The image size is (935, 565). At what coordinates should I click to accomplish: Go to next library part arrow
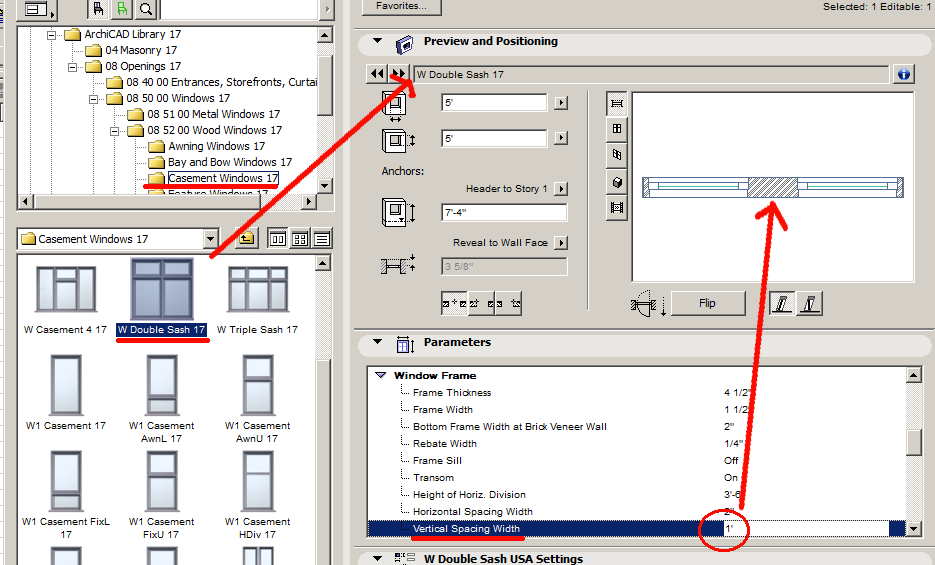(x=398, y=74)
